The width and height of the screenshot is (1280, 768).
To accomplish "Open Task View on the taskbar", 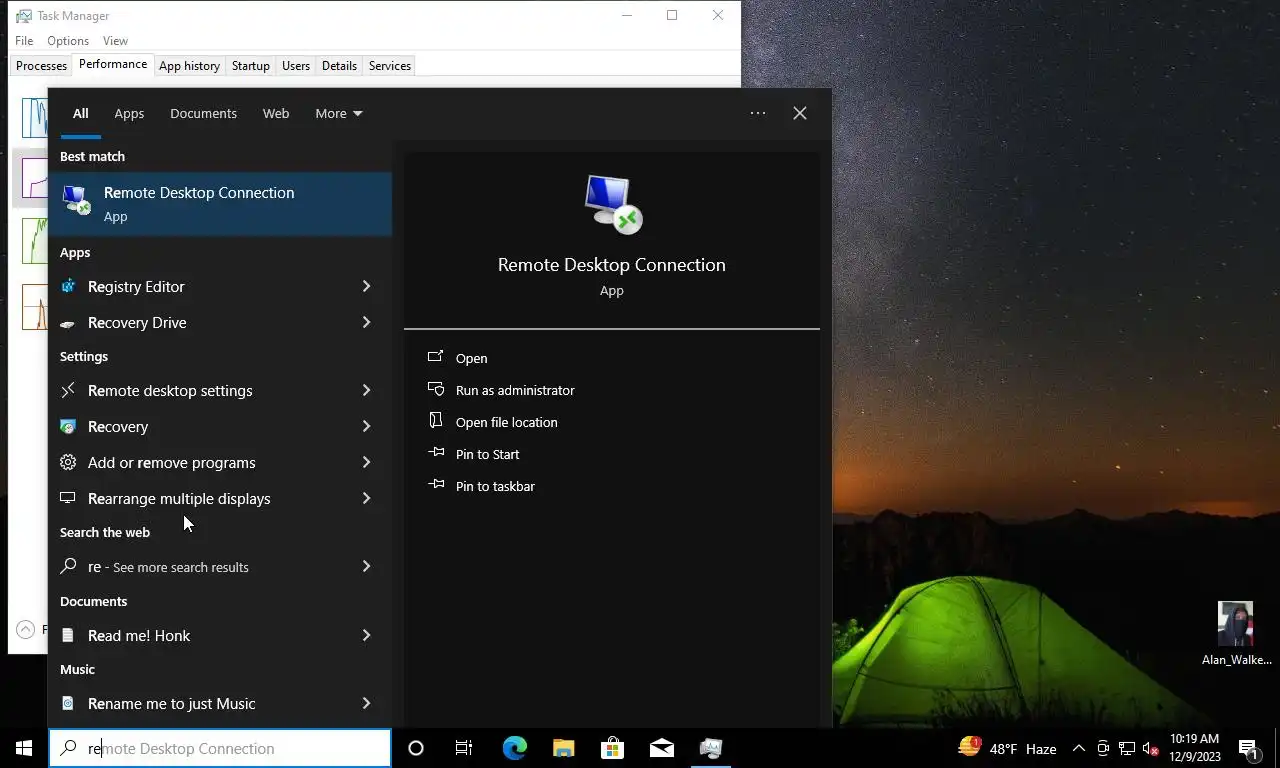I will point(464,748).
